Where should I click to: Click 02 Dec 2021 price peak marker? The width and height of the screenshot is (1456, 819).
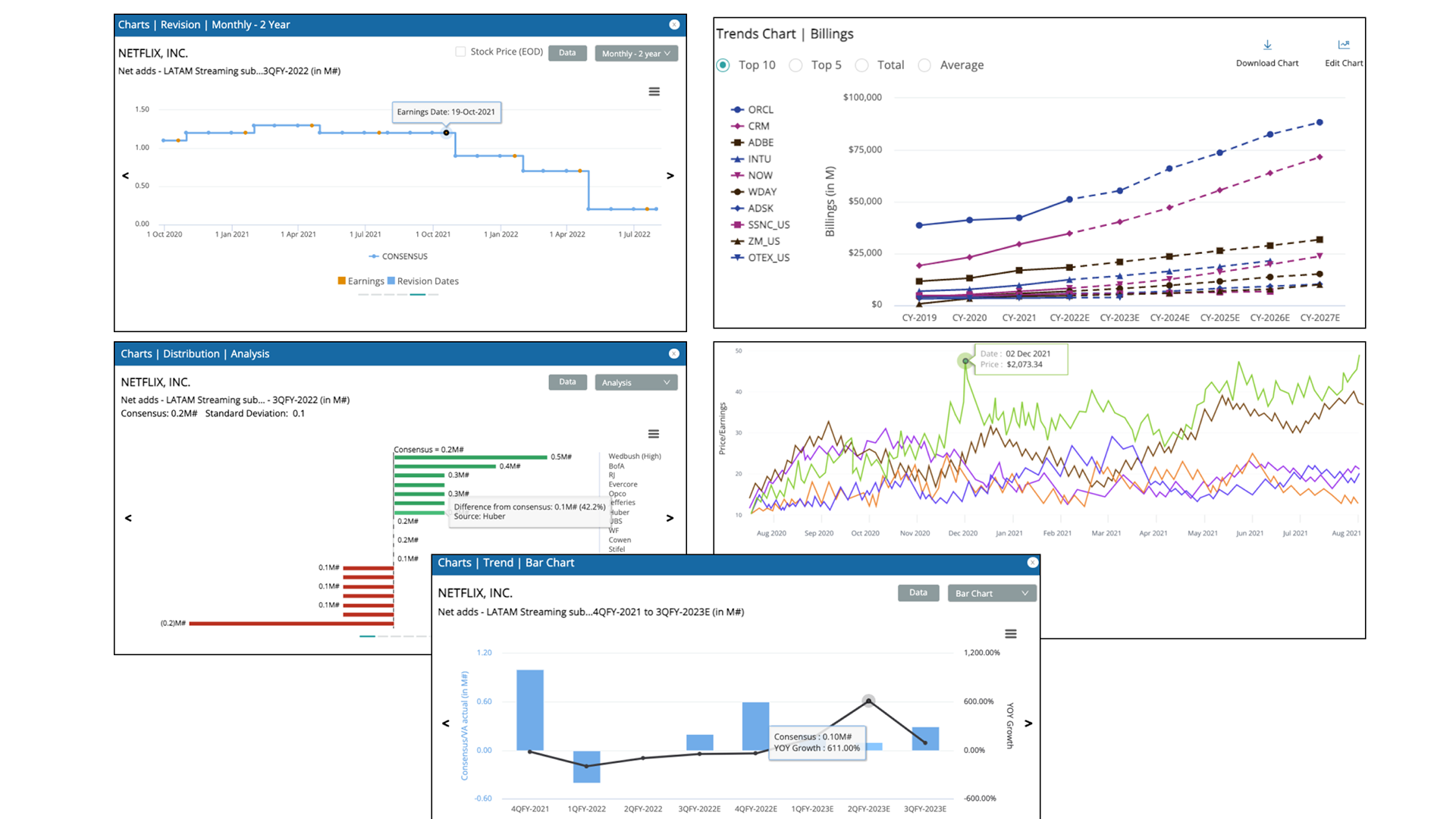(965, 362)
